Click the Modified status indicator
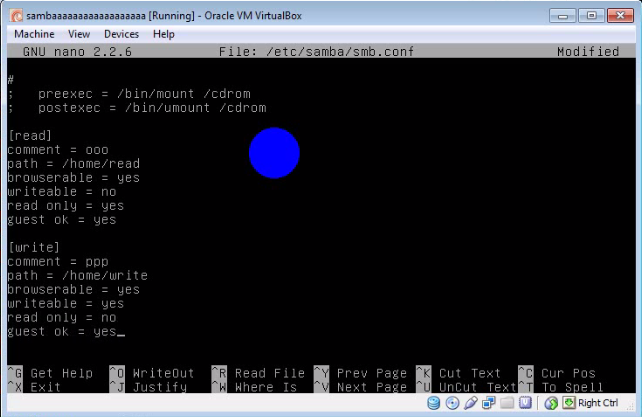 [588, 52]
